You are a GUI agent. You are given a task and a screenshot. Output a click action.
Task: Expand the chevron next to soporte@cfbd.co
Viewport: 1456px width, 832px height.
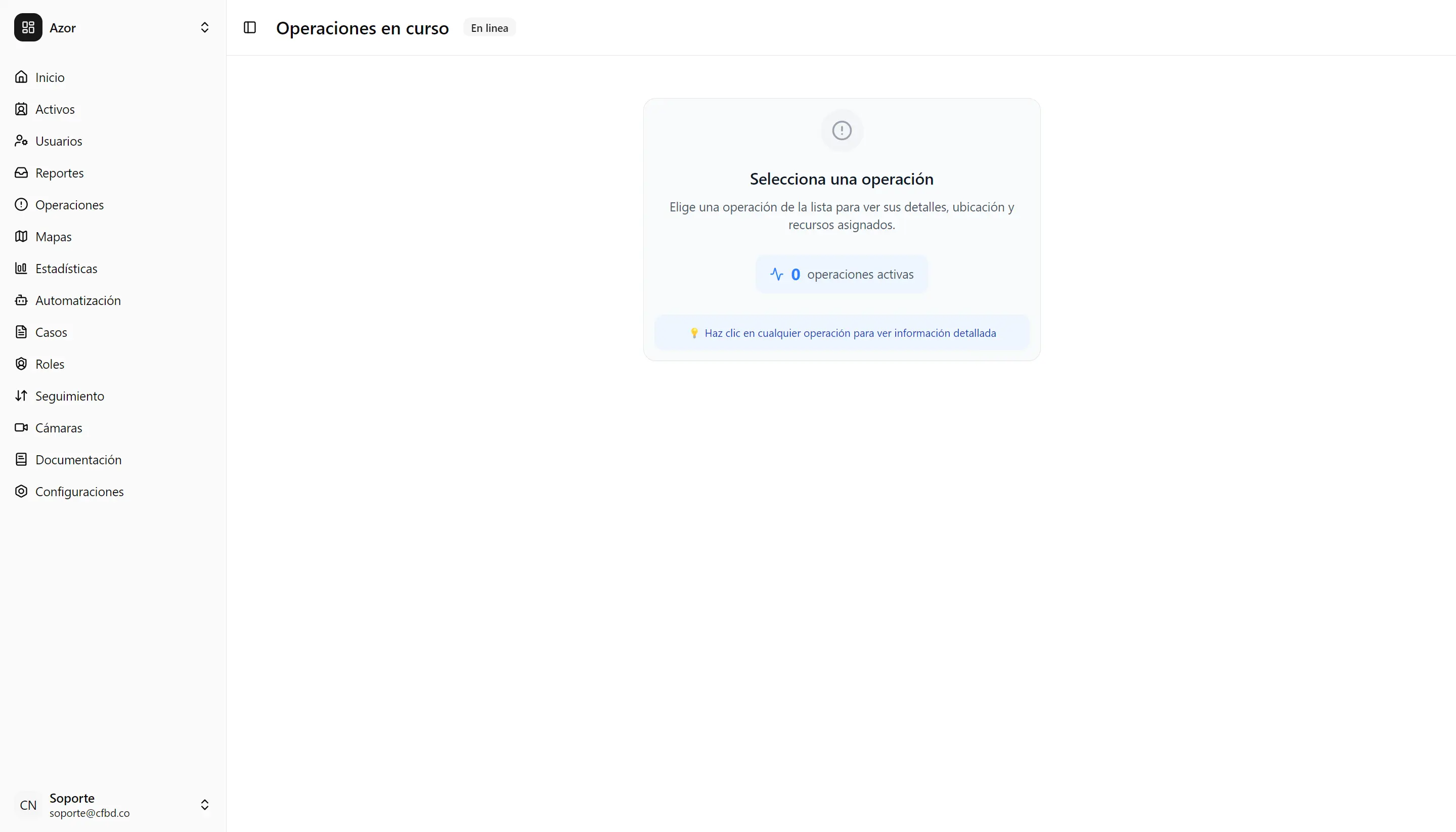(204, 805)
